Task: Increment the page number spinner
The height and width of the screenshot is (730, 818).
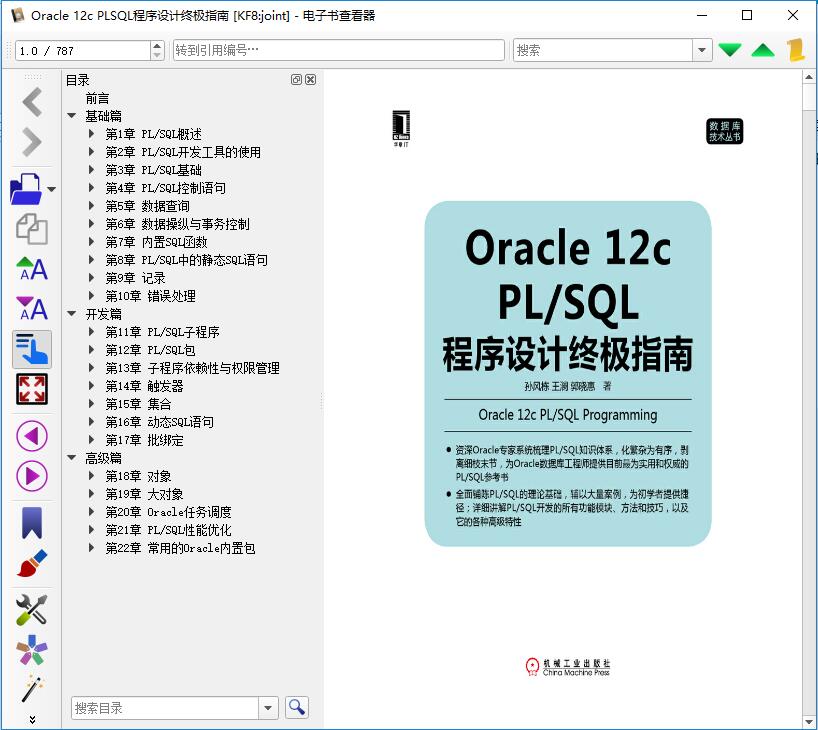Action: point(157,46)
